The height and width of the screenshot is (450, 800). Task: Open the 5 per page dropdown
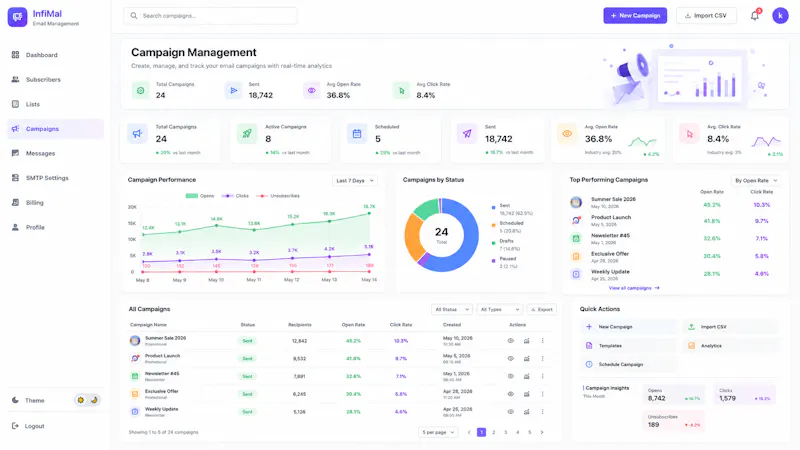[438, 432]
